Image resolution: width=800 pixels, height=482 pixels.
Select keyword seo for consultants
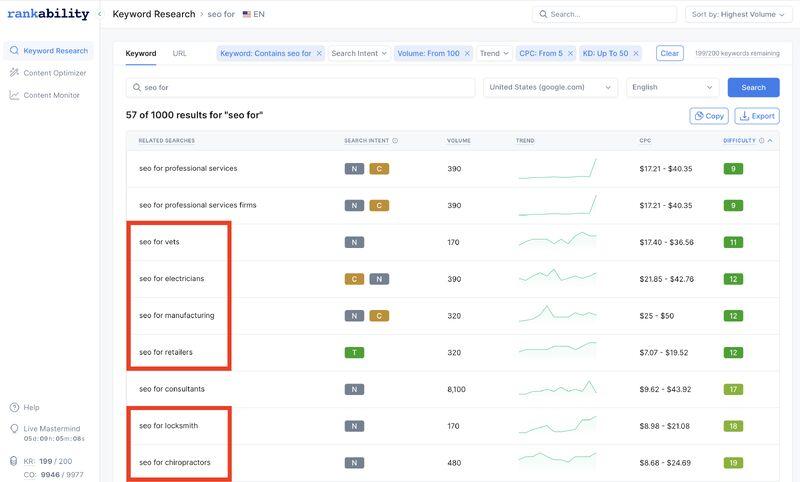[x=171, y=389]
